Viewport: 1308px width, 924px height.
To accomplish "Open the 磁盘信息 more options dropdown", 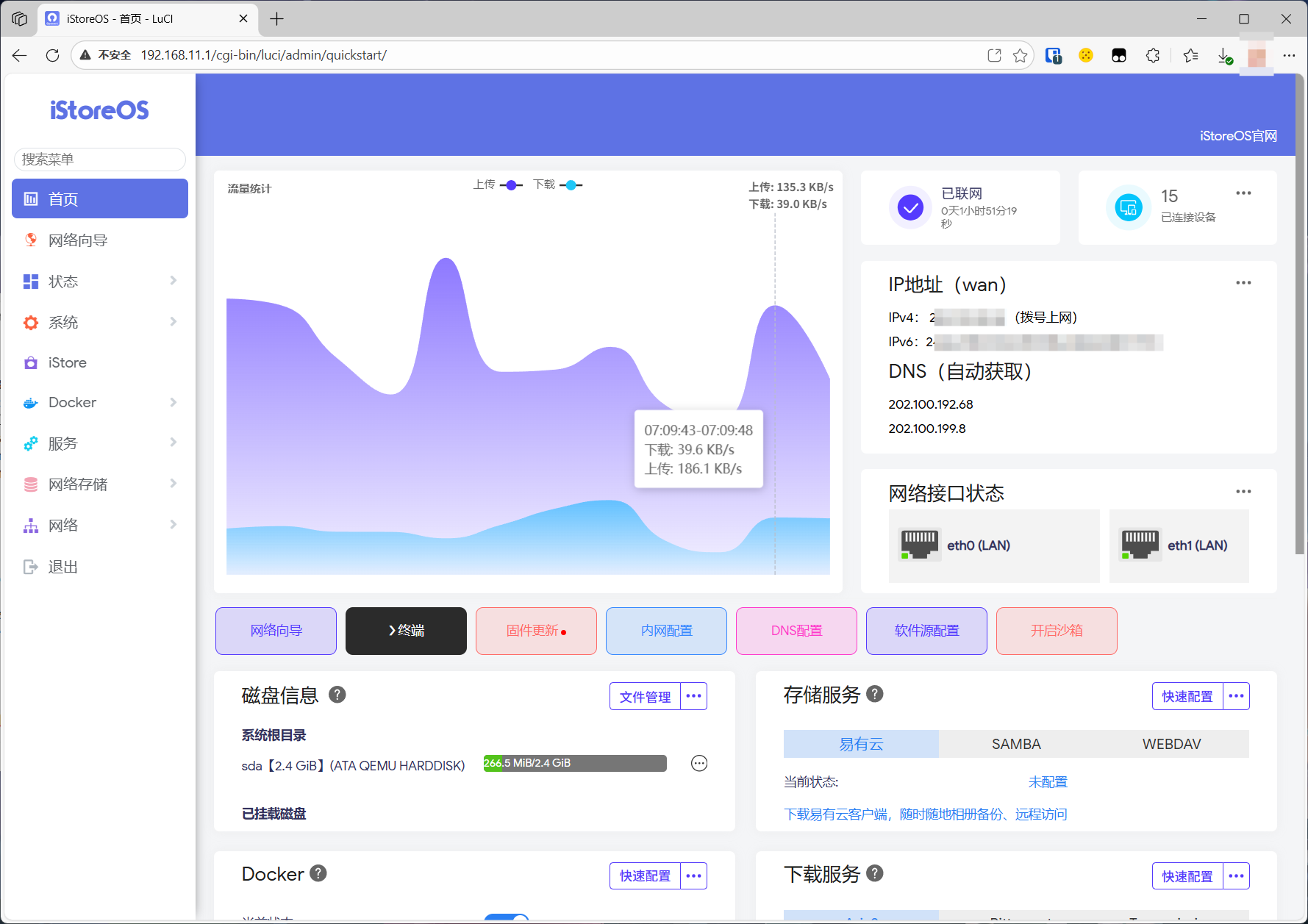I will [693, 696].
